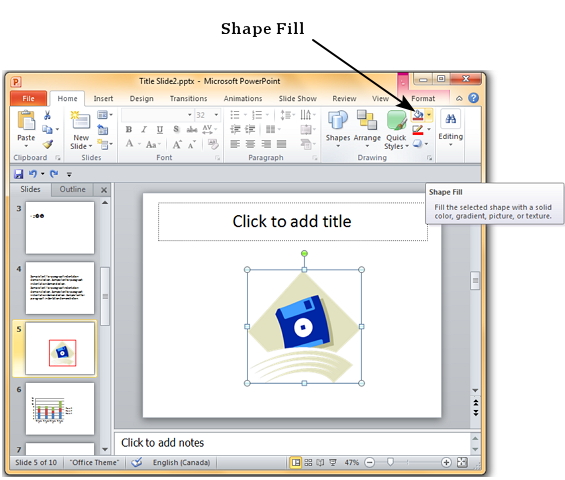565x480 pixels.
Task: Open the Shapes gallery
Action: 338,129
